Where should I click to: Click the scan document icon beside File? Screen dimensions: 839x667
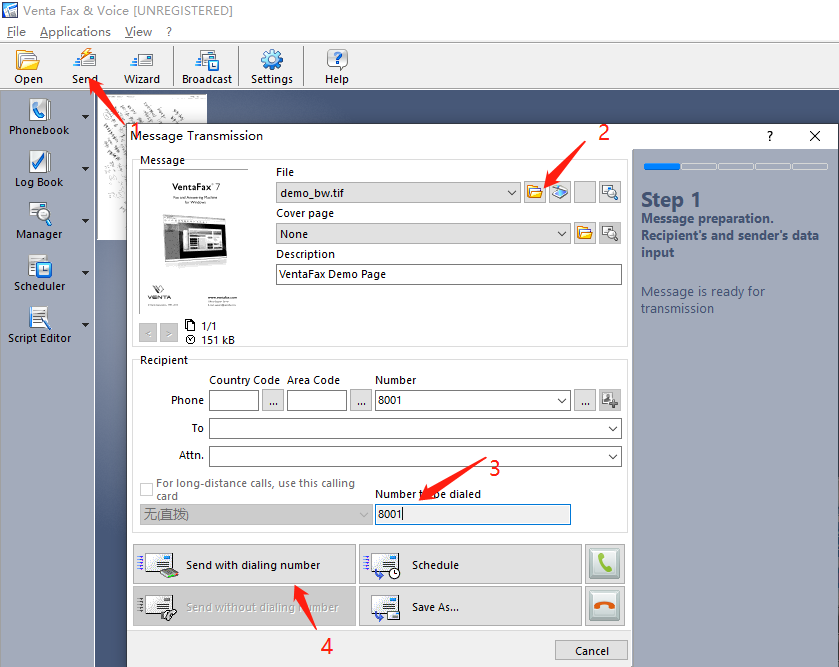click(x=560, y=192)
